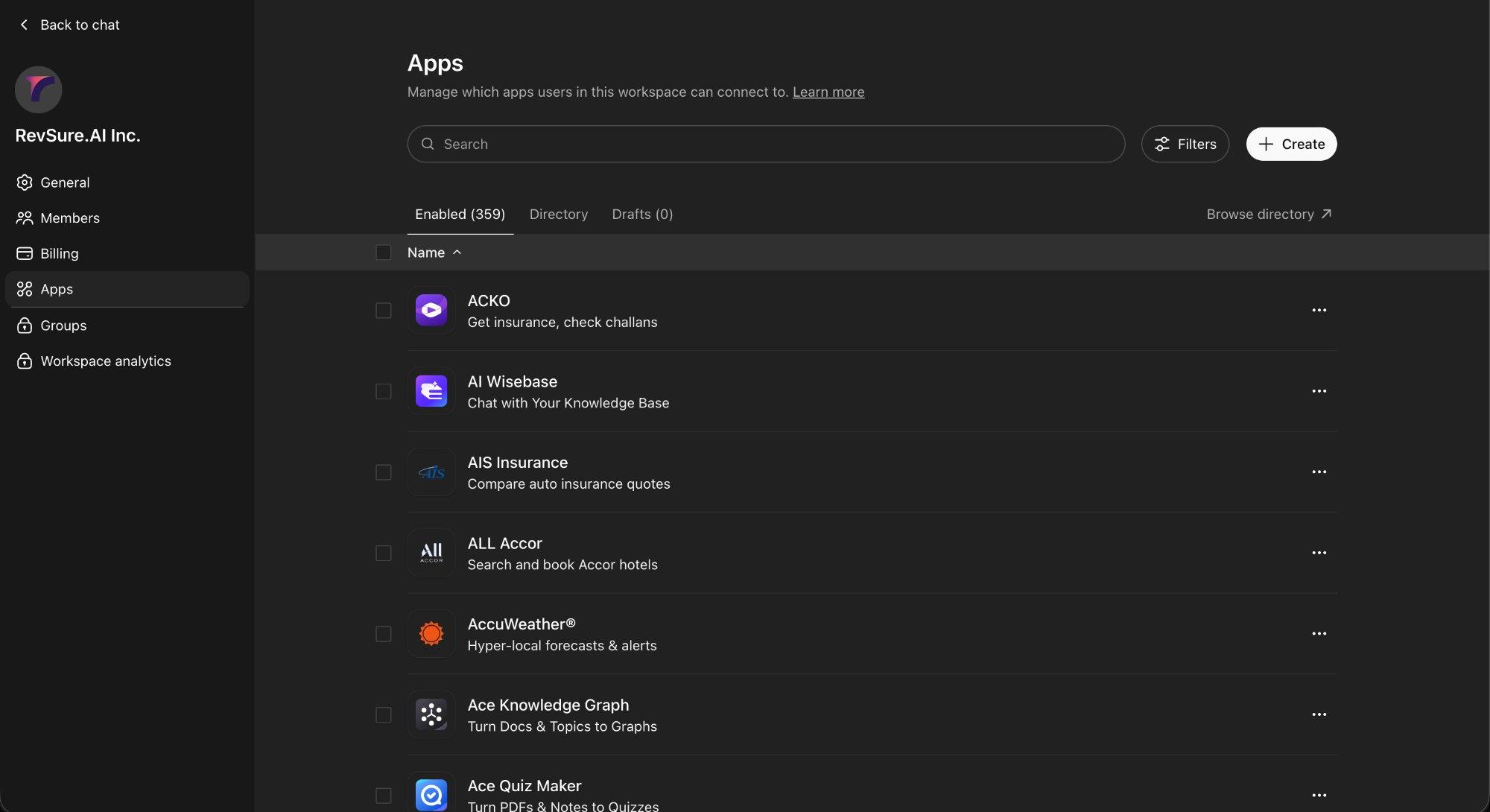The height and width of the screenshot is (812, 1490).
Task: Click 'Hyper-local forecasts & alerts' description
Action: [562, 646]
